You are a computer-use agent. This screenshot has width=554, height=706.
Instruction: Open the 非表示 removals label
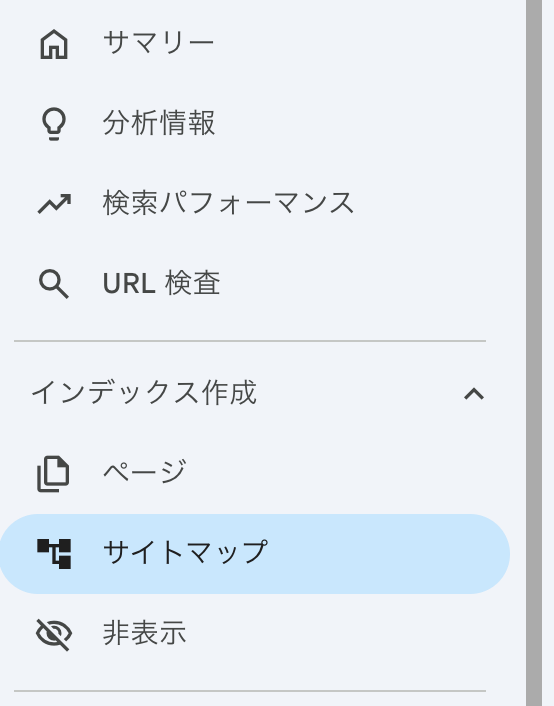pyautogui.click(x=145, y=633)
